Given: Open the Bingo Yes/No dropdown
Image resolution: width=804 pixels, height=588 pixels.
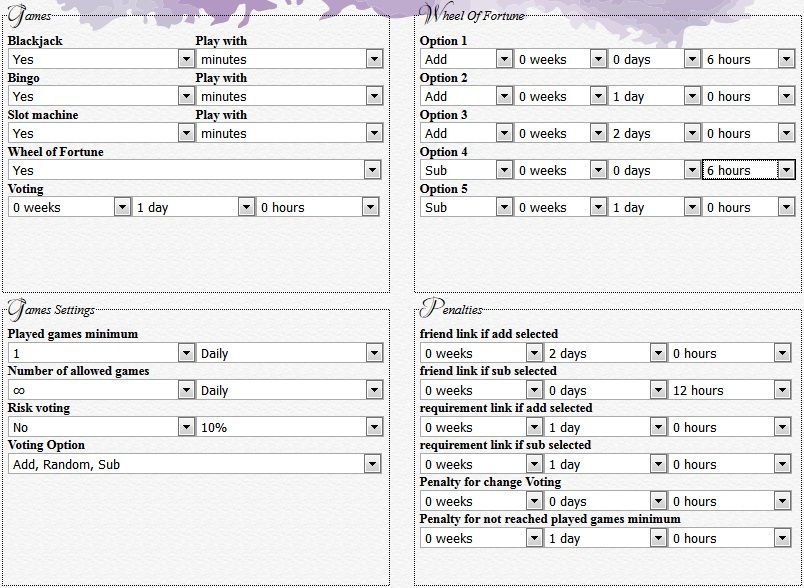Looking at the screenshot, I should [x=102, y=96].
